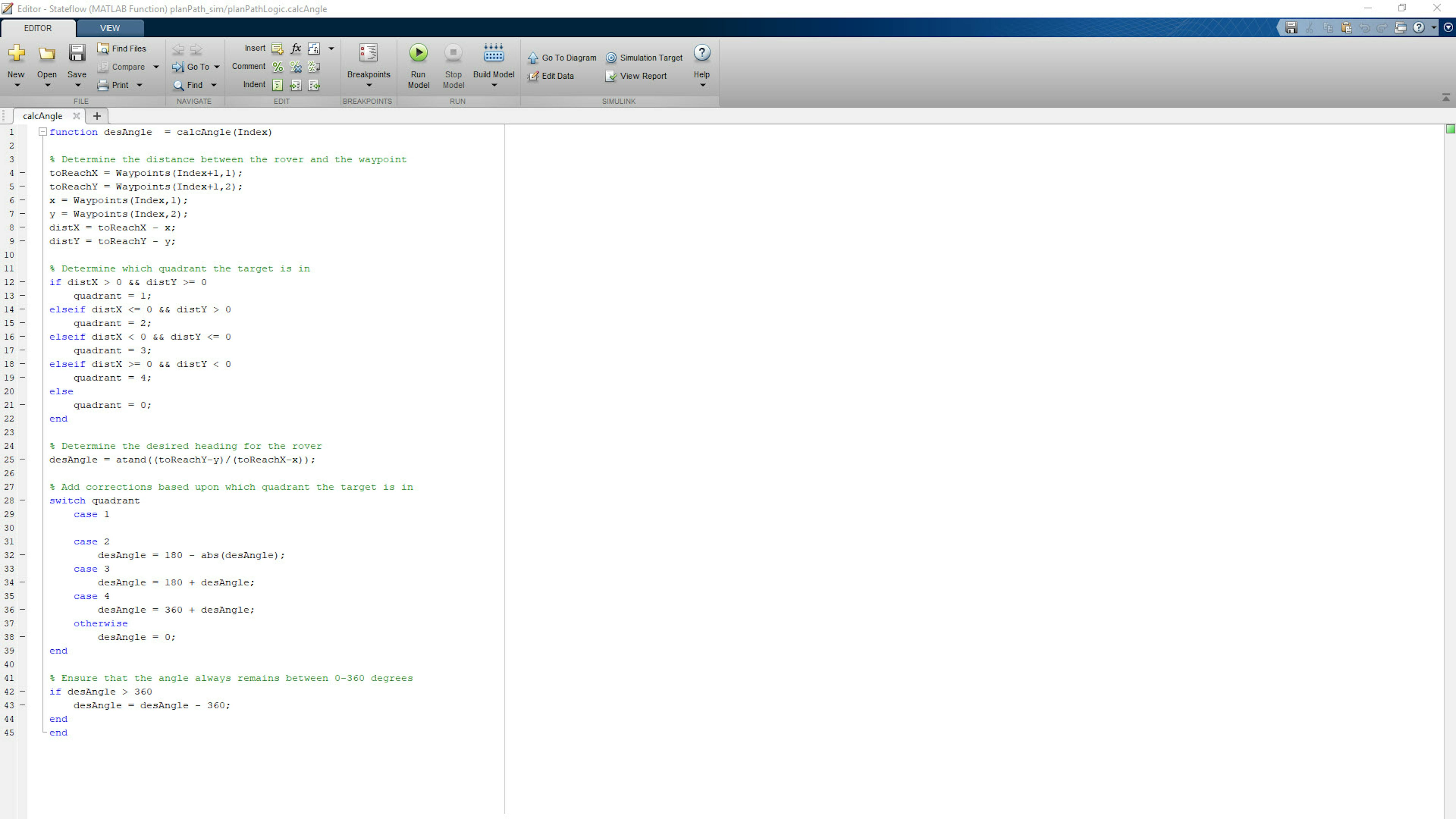Click the Open folder icon
1456x819 pixels.
pyautogui.click(x=47, y=53)
